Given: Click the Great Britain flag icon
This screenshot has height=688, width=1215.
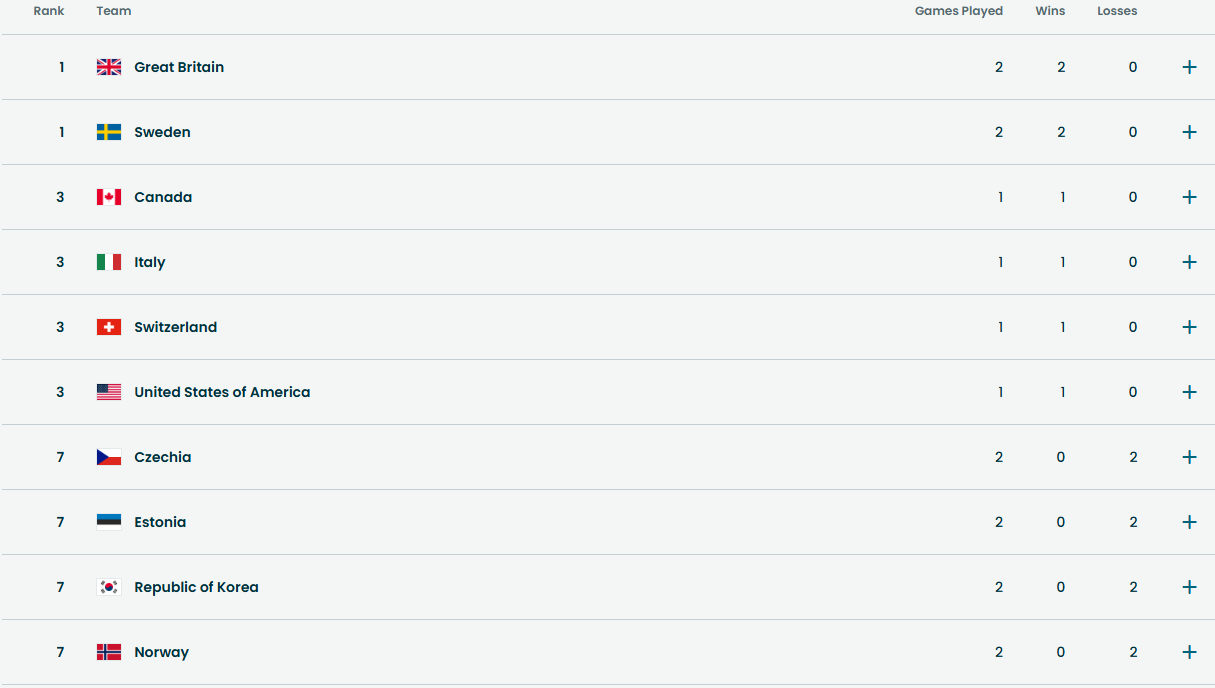Looking at the screenshot, I should pos(109,67).
